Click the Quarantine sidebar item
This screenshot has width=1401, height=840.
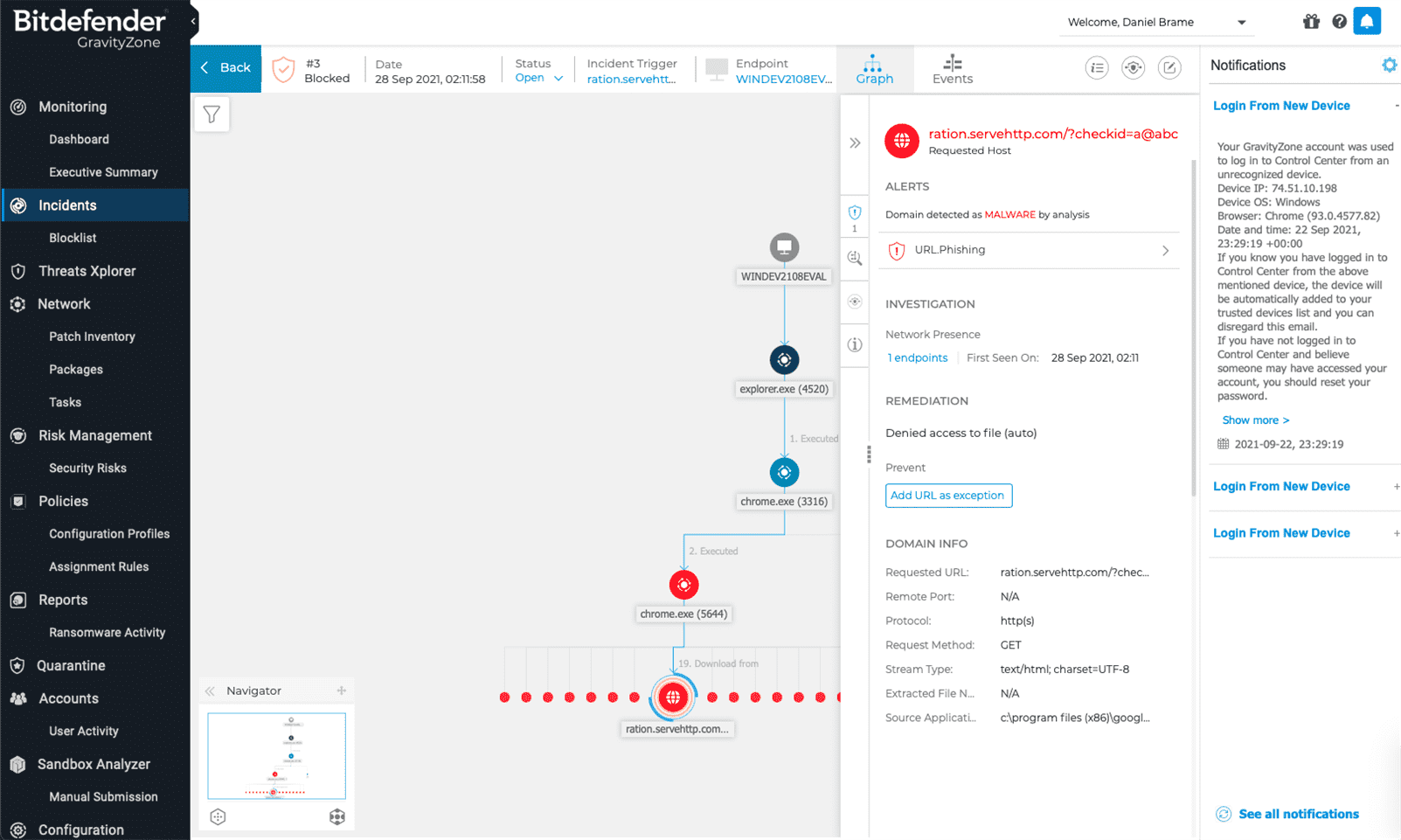pos(71,665)
